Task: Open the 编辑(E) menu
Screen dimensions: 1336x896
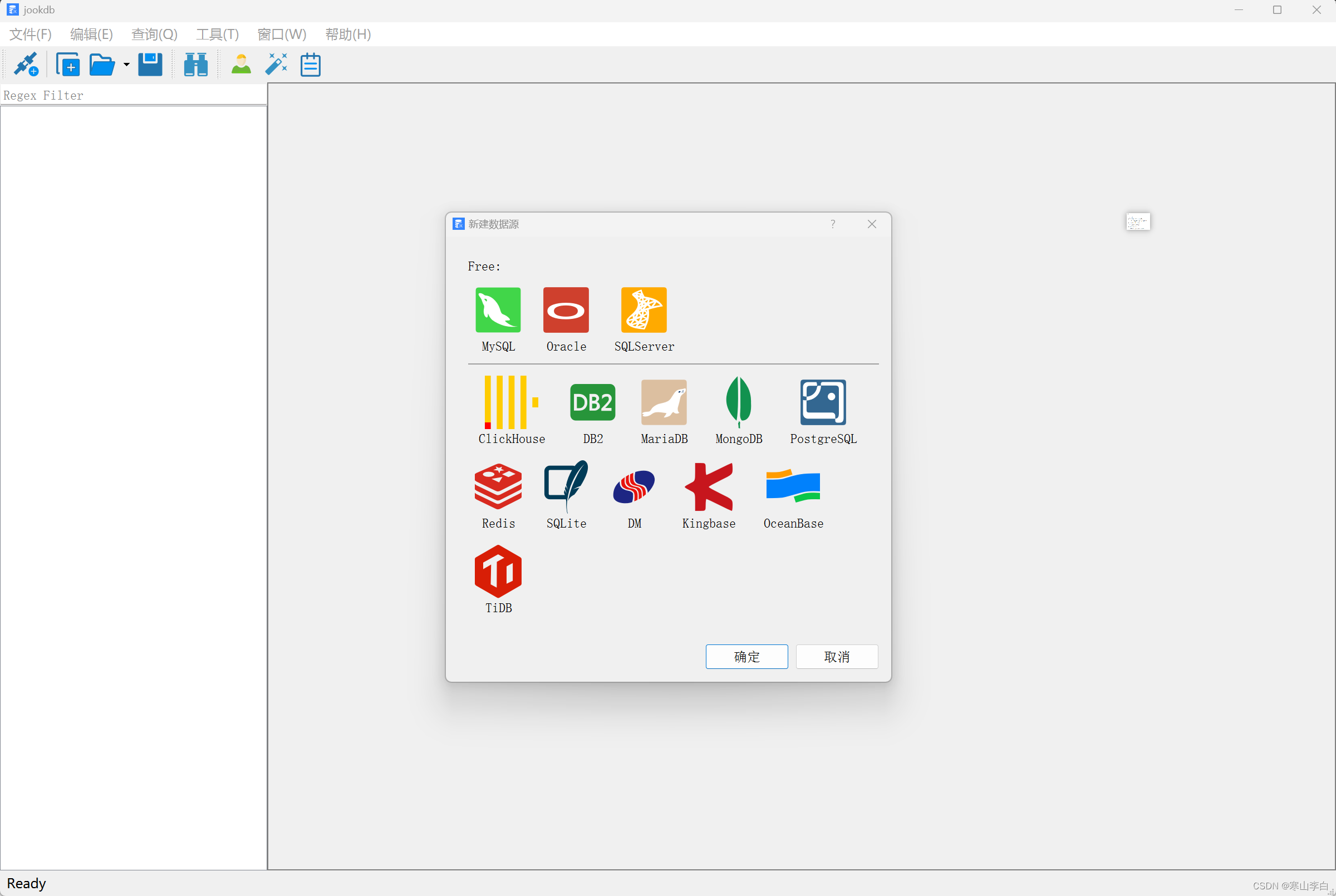Action: [x=91, y=35]
